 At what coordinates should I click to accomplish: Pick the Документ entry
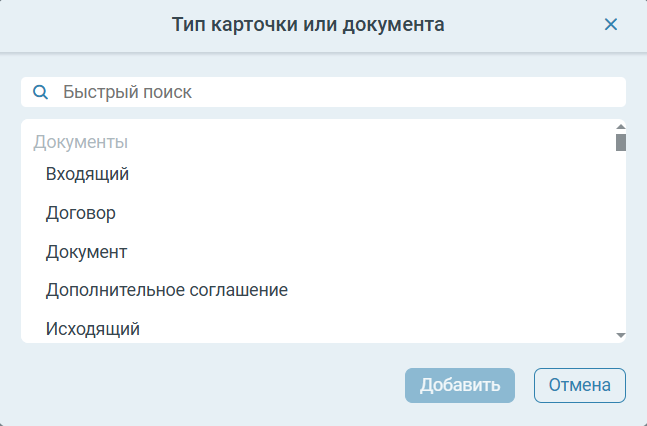point(86,251)
